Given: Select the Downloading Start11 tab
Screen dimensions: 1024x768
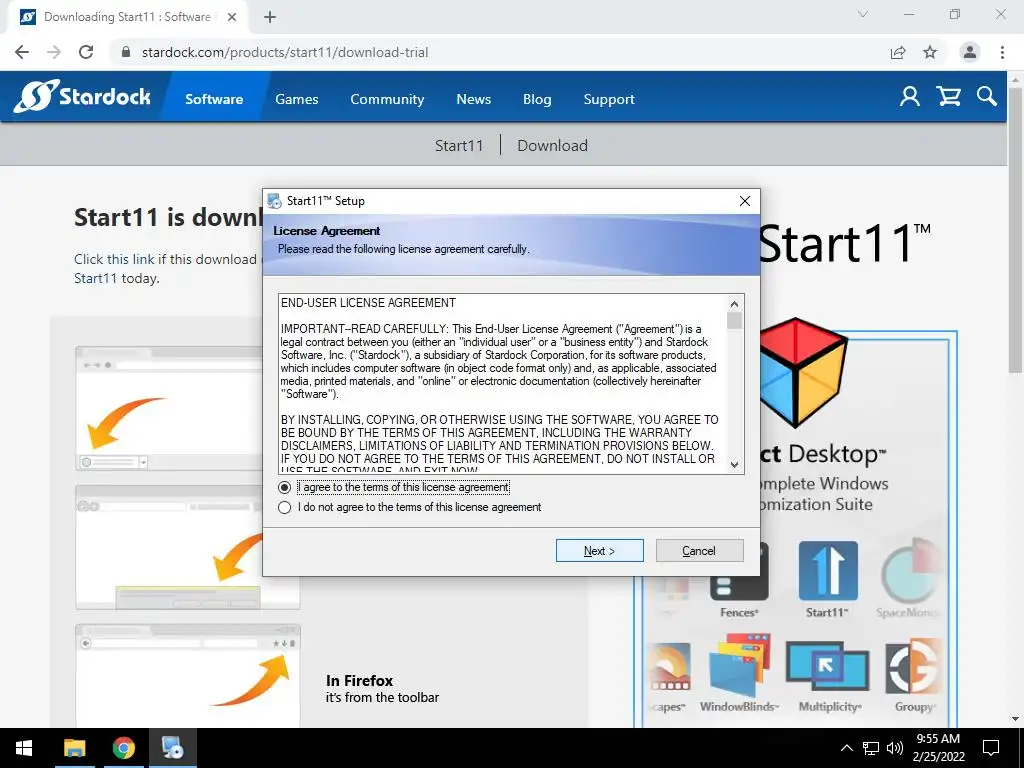Looking at the screenshot, I should click(127, 17).
